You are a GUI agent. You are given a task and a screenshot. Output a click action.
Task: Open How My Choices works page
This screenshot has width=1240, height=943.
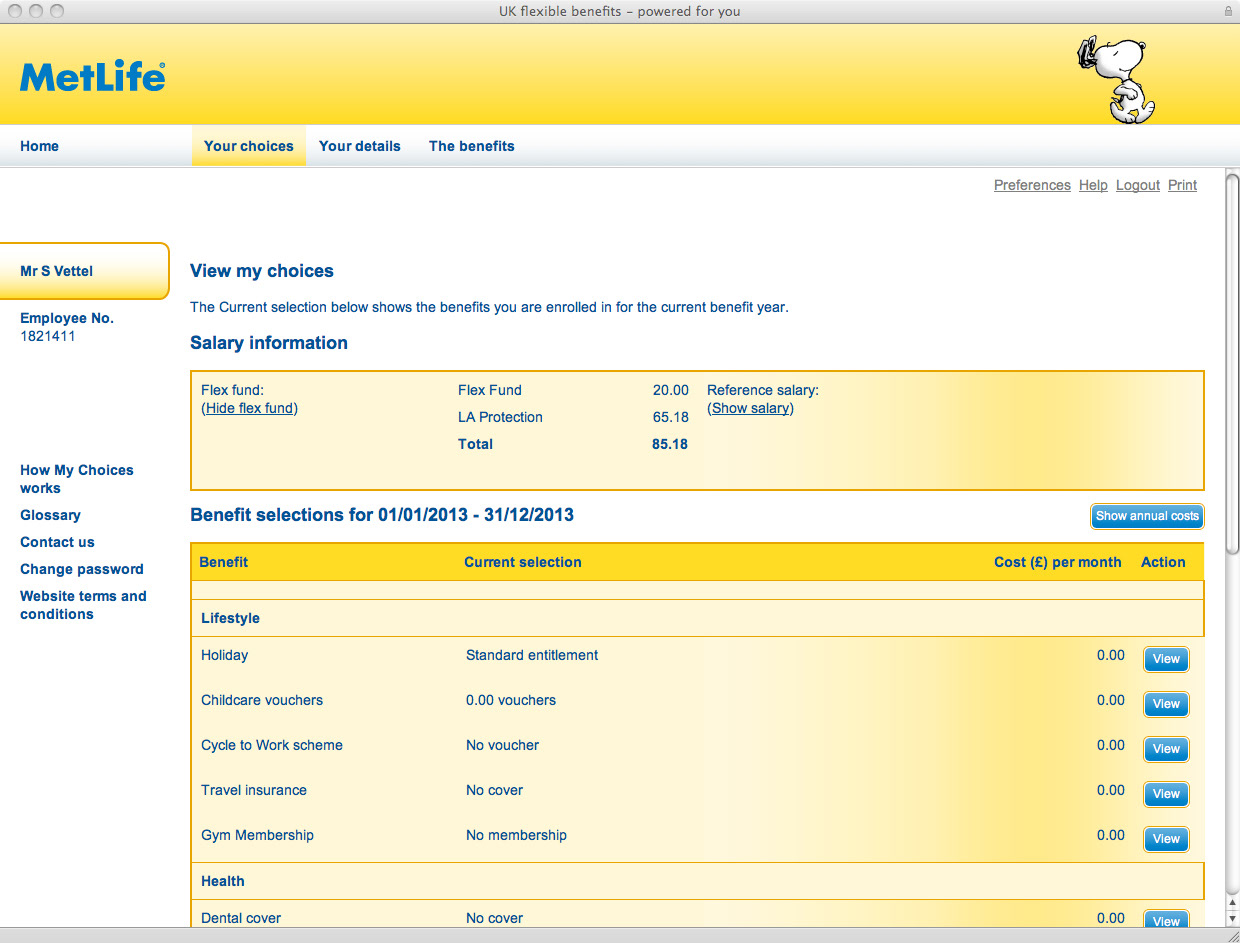point(77,479)
